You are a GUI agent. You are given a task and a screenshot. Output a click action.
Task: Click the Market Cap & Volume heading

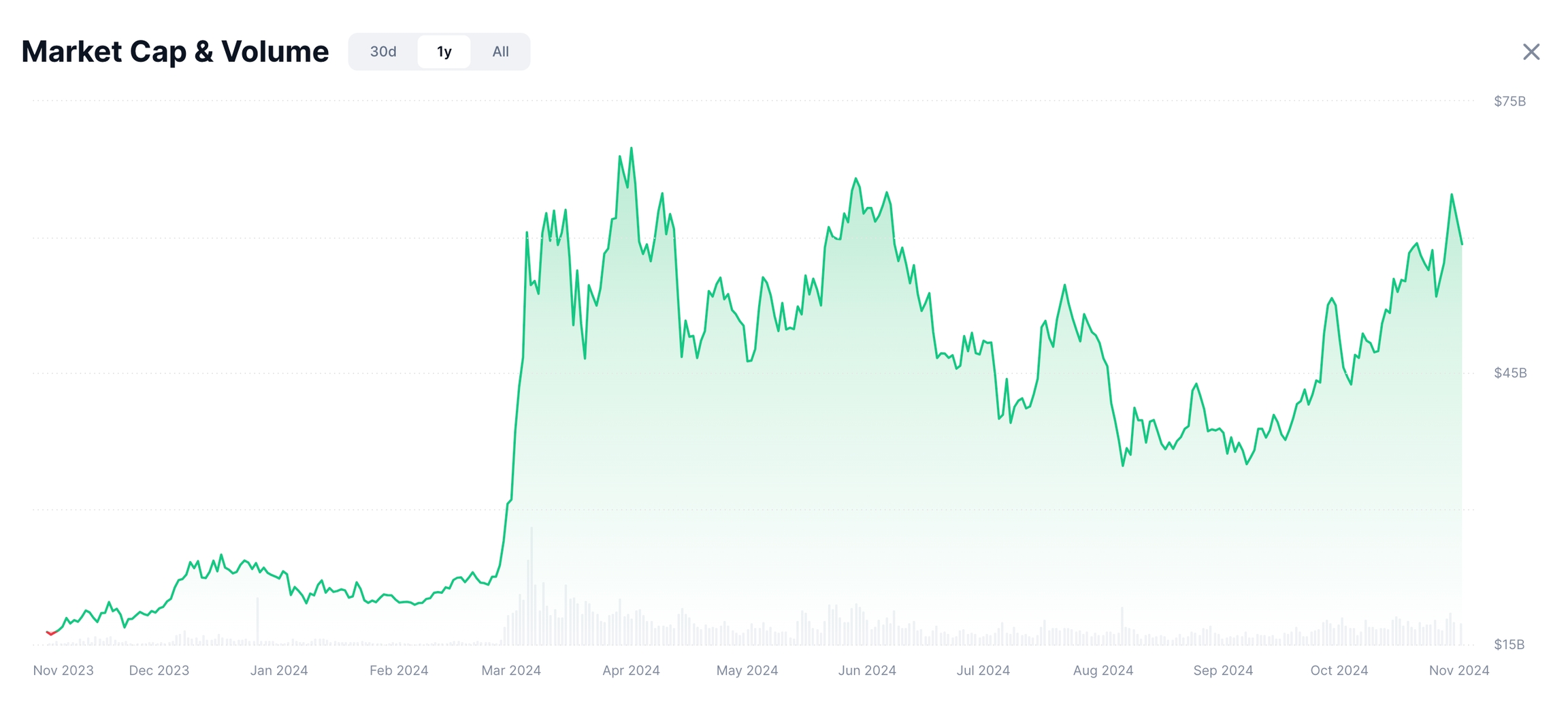tap(175, 52)
